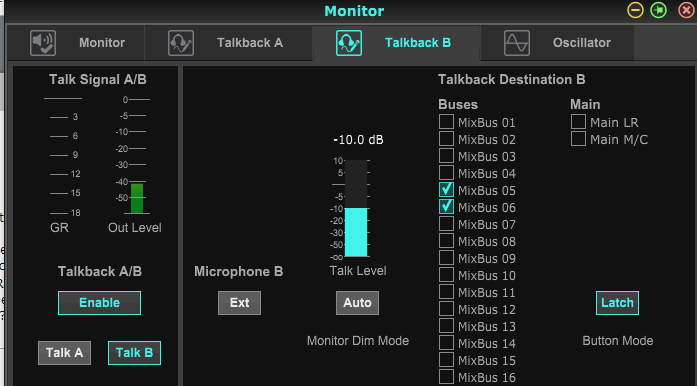Click the Button Mode label

click(618, 341)
